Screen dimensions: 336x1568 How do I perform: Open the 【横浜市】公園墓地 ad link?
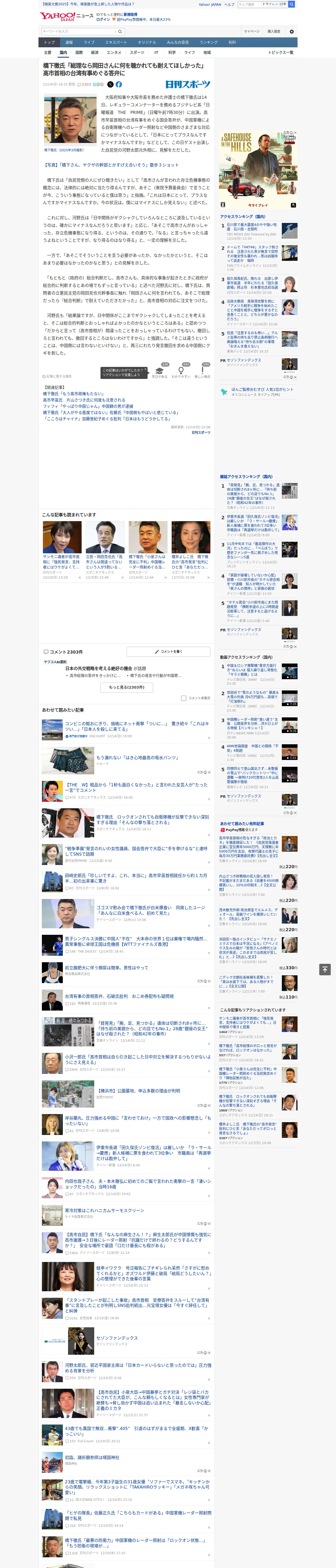click(139, 1091)
